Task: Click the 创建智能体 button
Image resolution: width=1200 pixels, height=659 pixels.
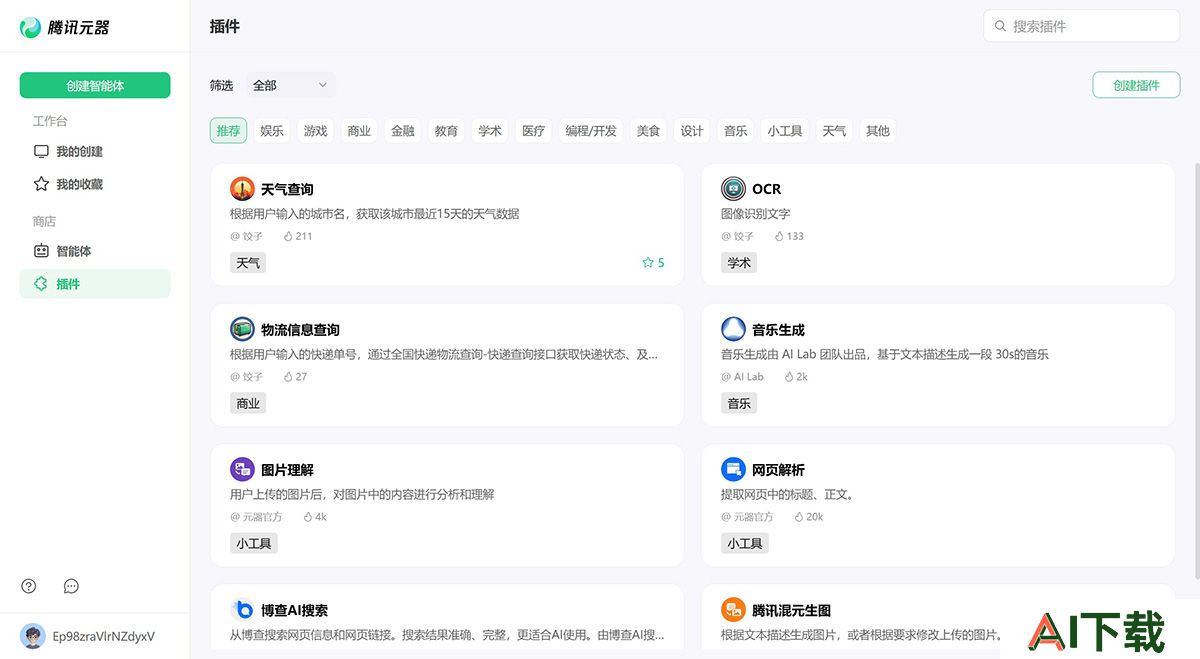Action: pos(95,85)
